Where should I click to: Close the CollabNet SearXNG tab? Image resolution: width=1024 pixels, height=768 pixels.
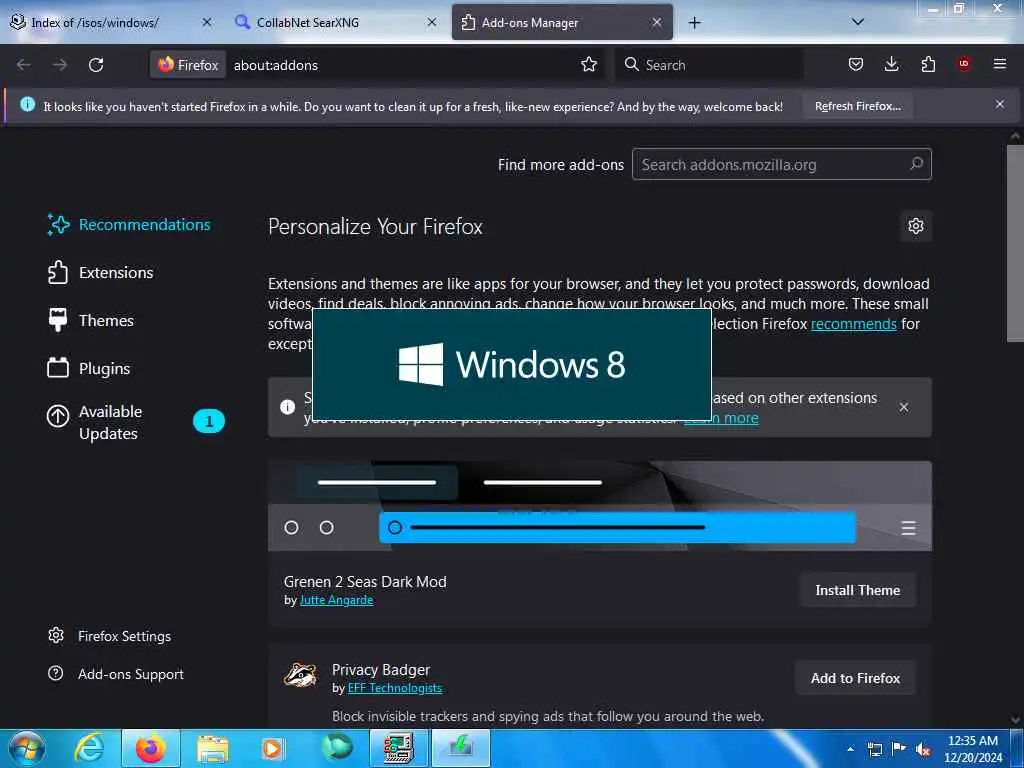(432, 22)
